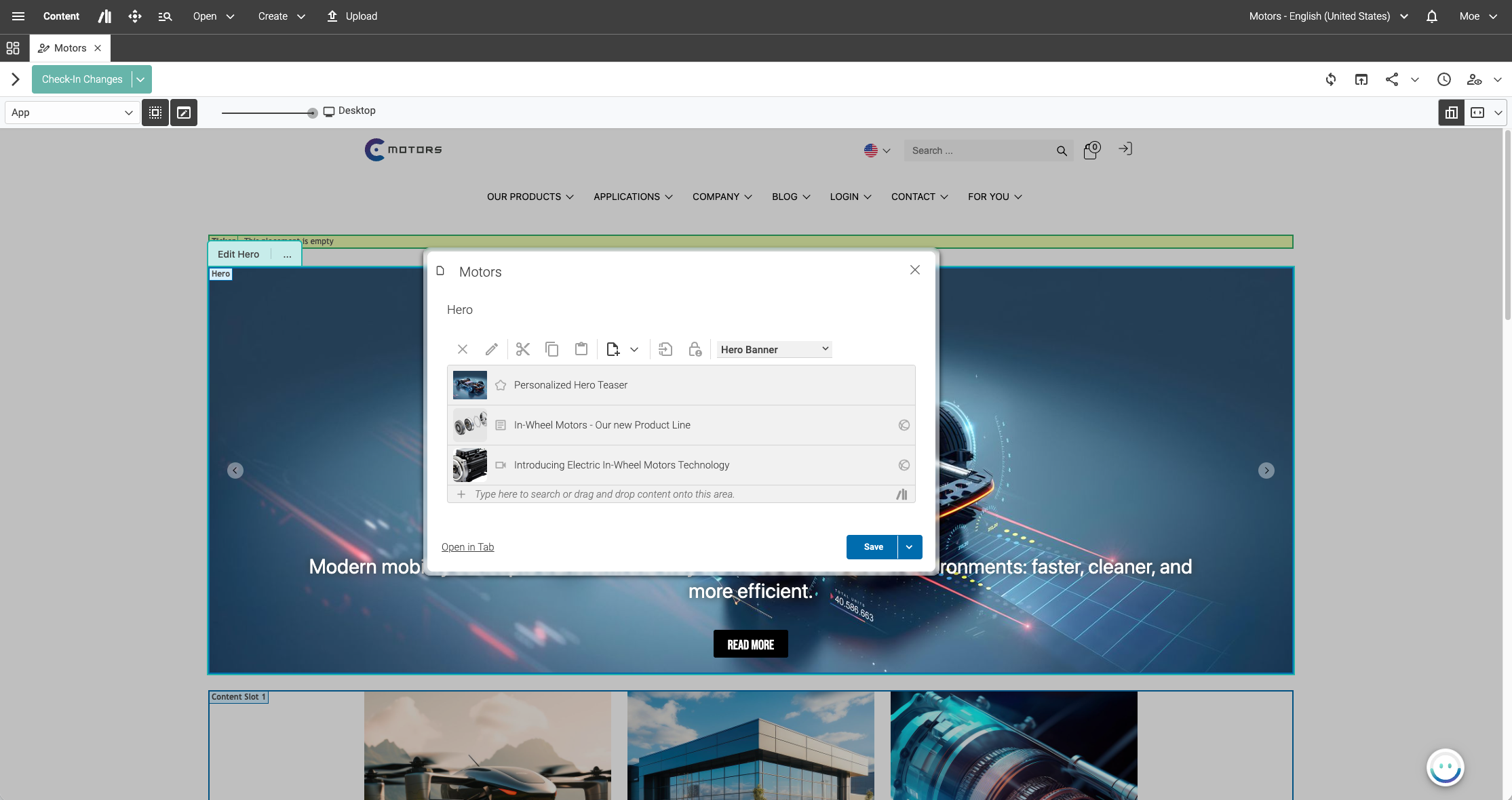Toggle the split view layout button

[x=1452, y=113]
